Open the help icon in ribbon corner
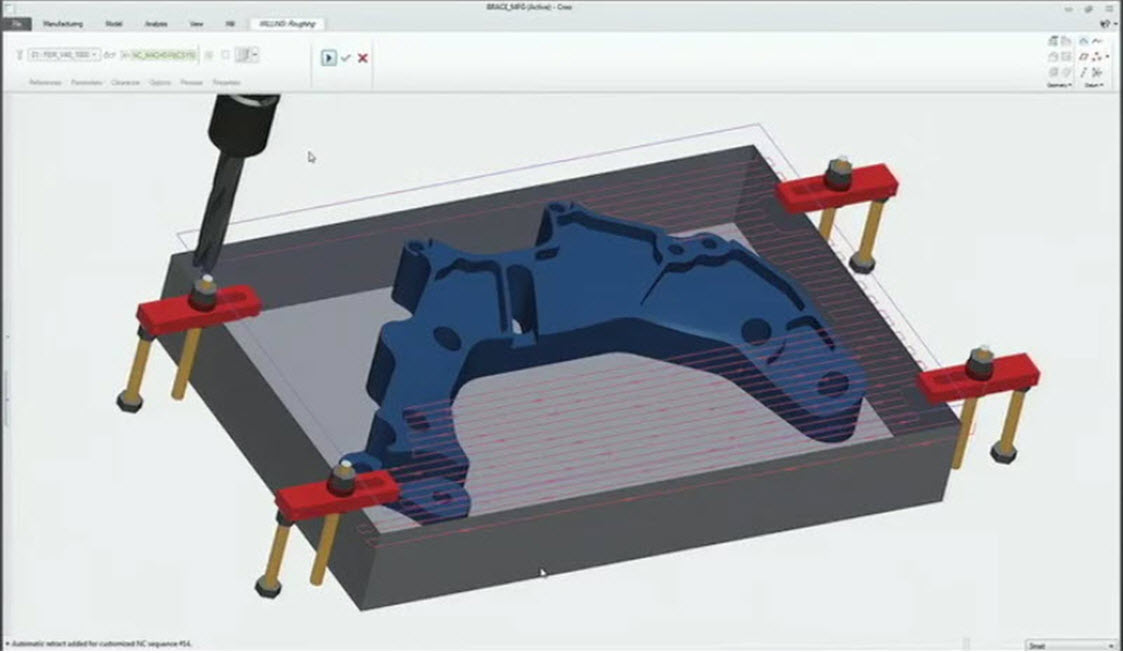1123x653 pixels. (x=1107, y=24)
